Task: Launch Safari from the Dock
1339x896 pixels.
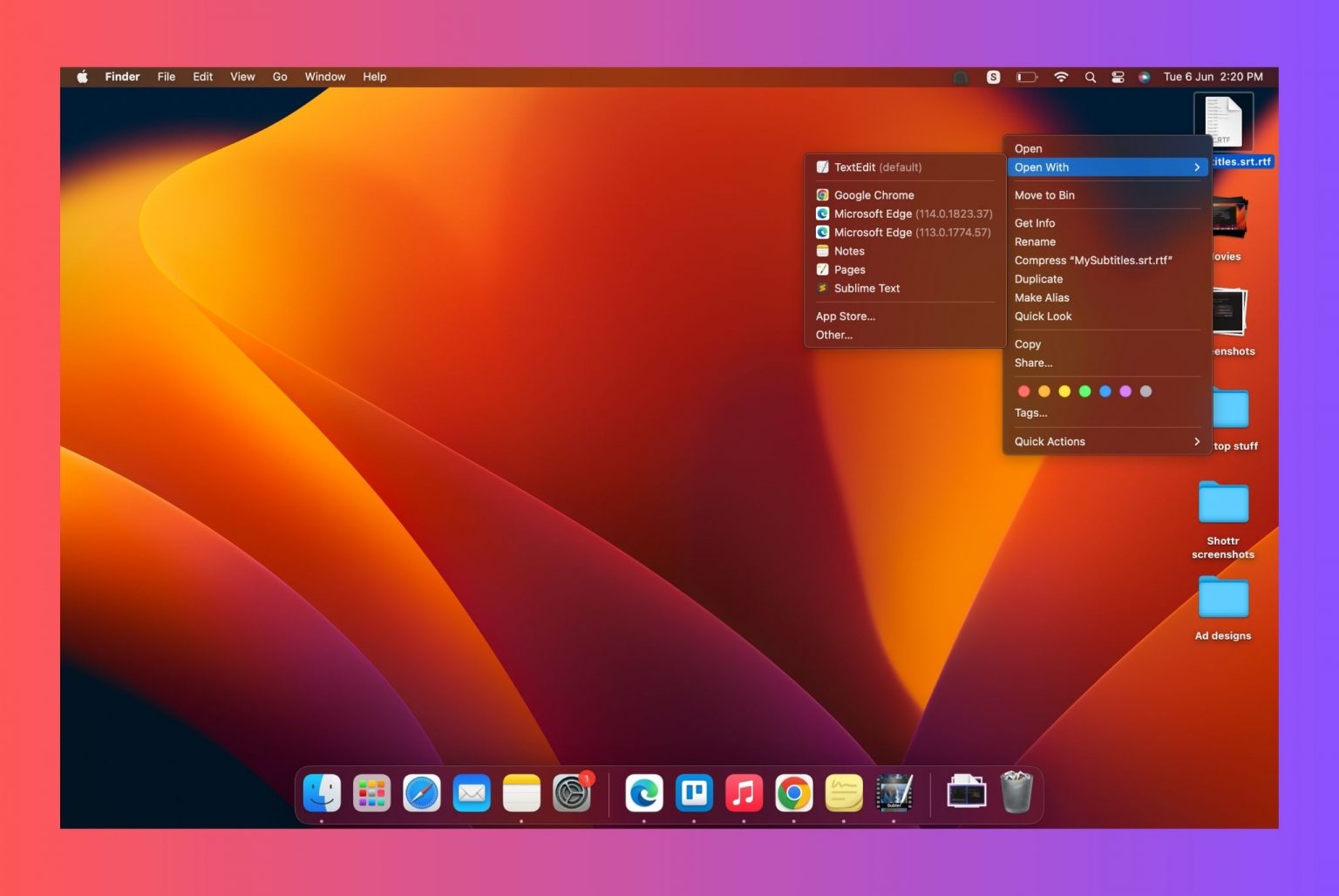Action: pos(422,793)
